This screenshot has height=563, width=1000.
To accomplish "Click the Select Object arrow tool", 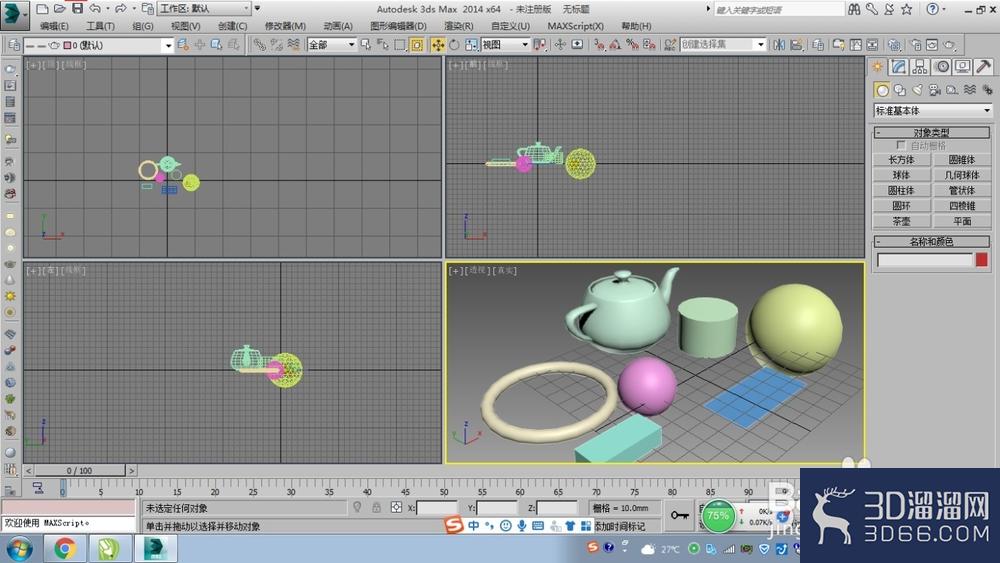I will coord(365,45).
